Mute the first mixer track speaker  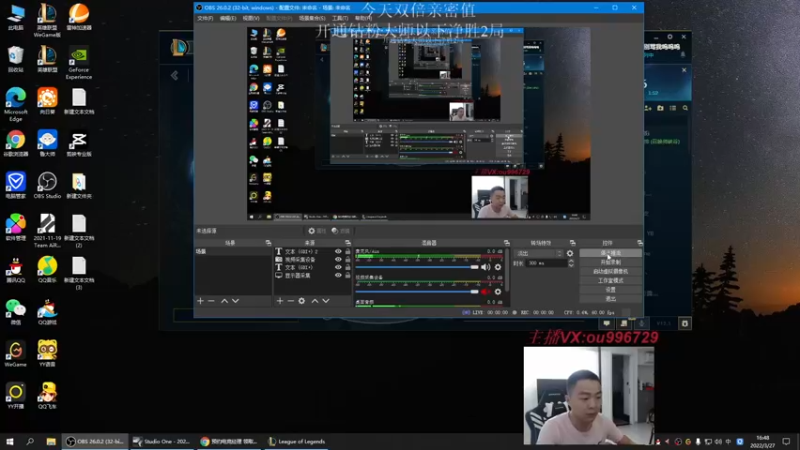click(x=485, y=267)
